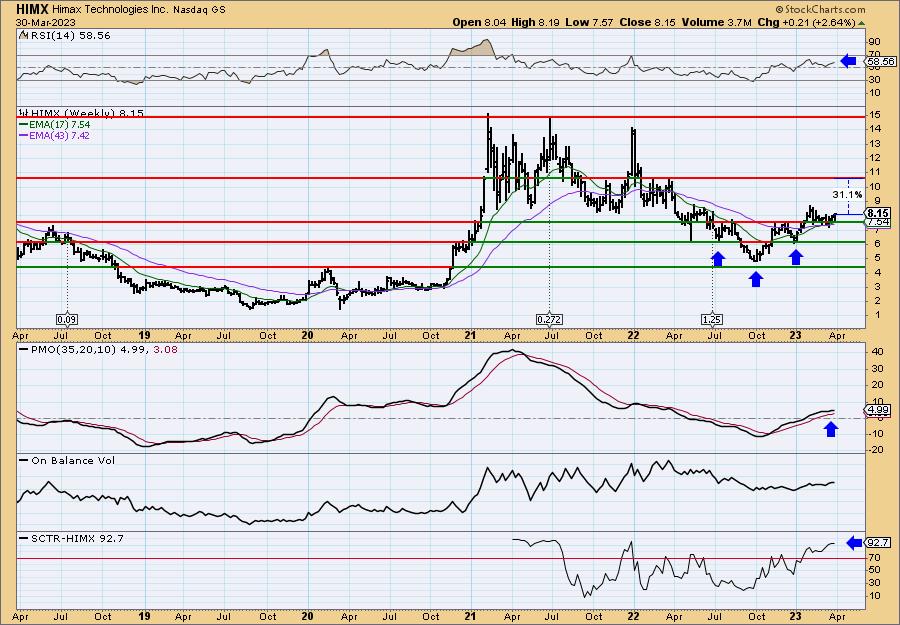Click the 92.7 SCTR axis value tag
Screen dimensions: 900x625
pyautogui.click(x=879, y=542)
